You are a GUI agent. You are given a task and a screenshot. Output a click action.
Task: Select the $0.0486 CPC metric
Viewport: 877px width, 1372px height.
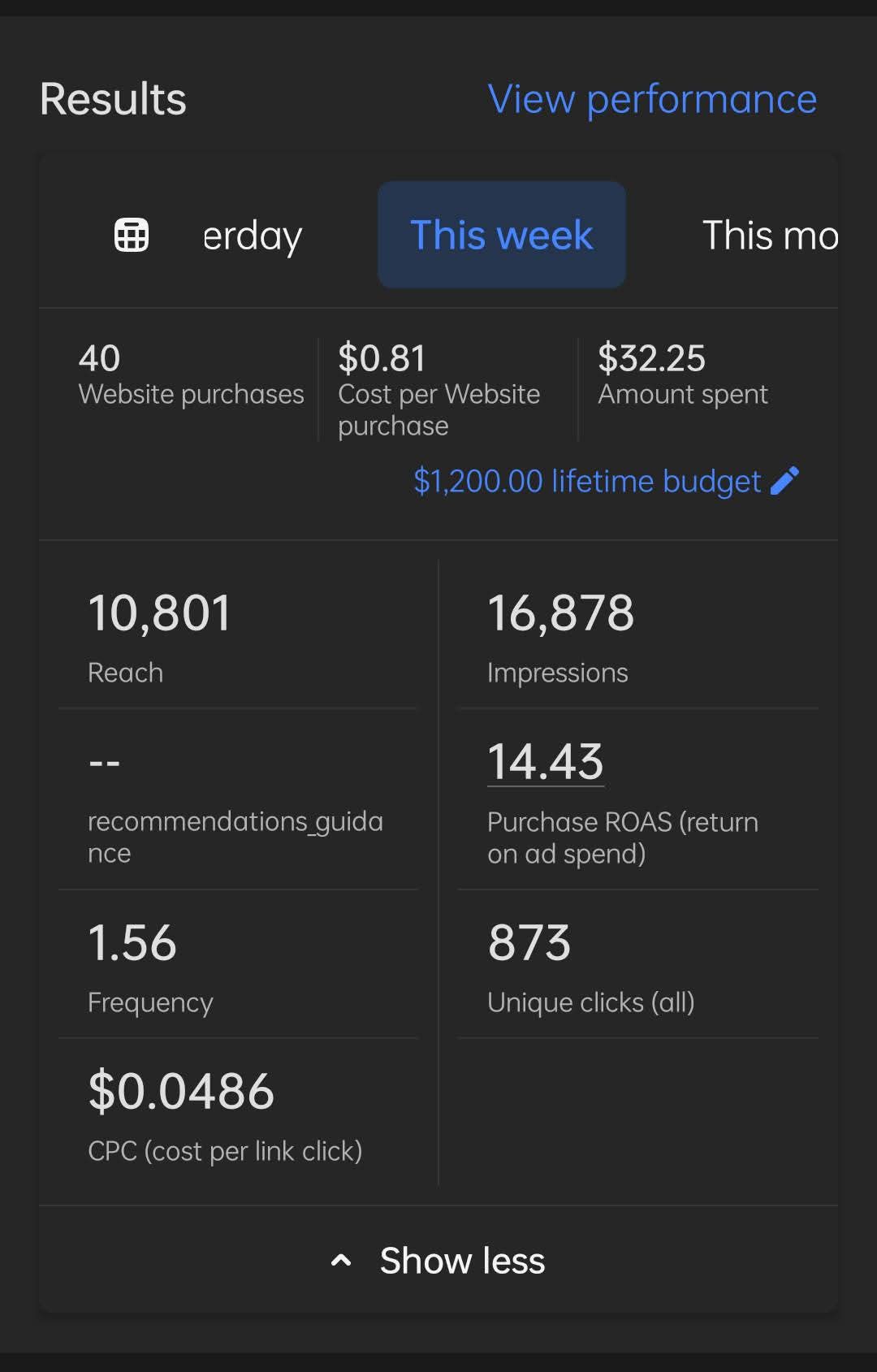tap(224, 1114)
